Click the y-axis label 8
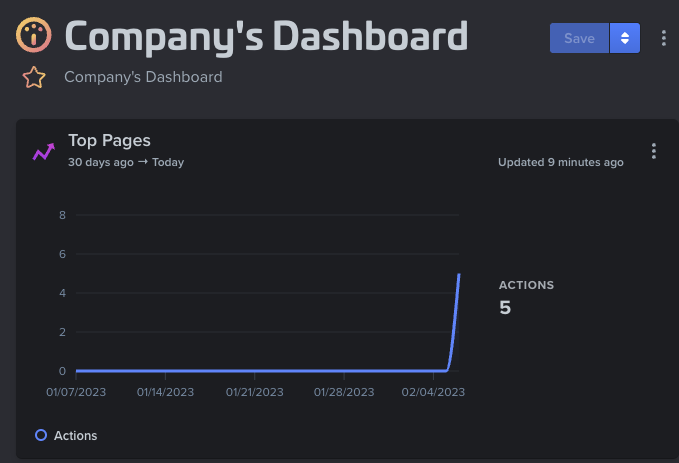Screen dimensions: 679x463 (x=62, y=215)
